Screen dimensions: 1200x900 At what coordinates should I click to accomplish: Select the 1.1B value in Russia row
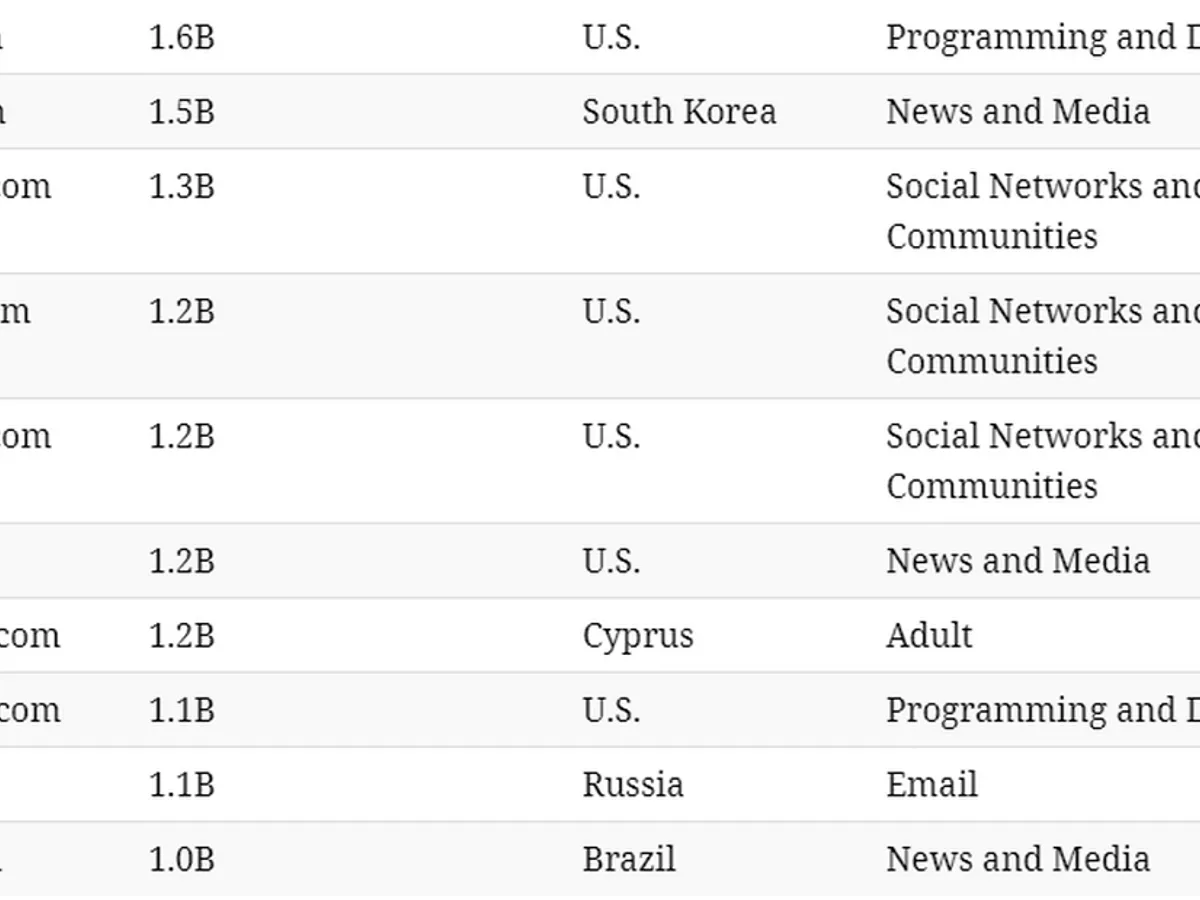(x=181, y=784)
